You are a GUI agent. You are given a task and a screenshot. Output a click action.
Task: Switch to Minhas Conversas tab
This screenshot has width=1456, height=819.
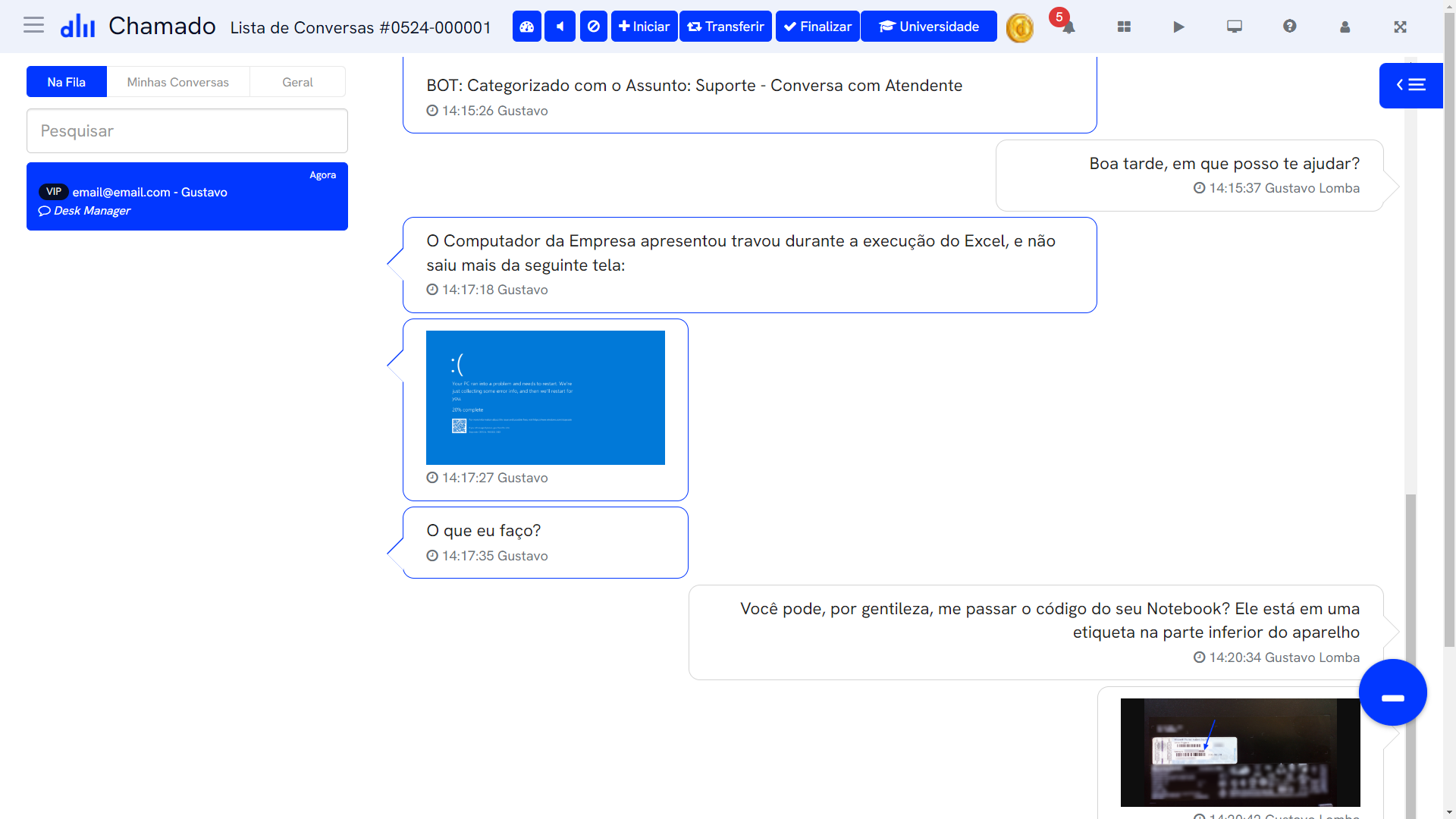pos(178,82)
